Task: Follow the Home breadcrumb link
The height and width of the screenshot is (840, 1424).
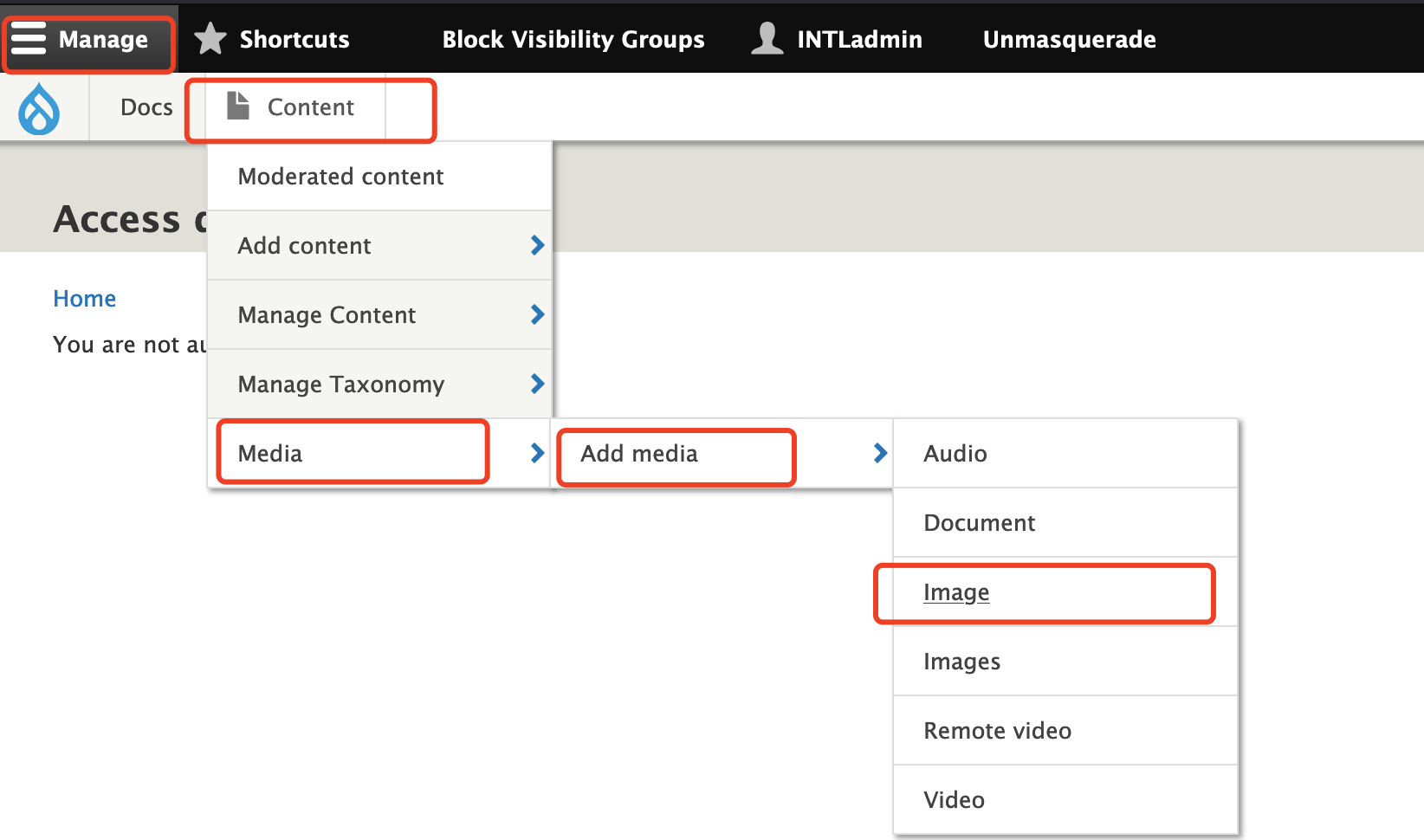Action: click(x=84, y=299)
